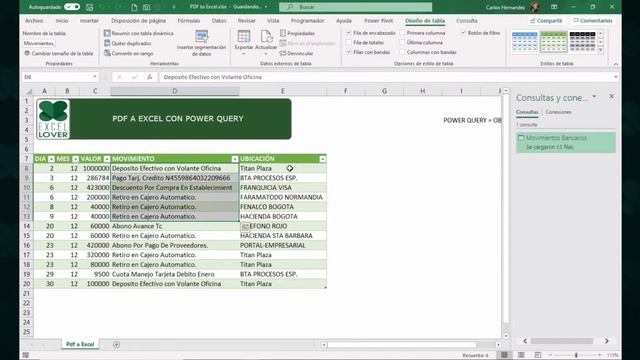Switch to the Conexiones tab in side pane
640x360 pixels.
558,112
